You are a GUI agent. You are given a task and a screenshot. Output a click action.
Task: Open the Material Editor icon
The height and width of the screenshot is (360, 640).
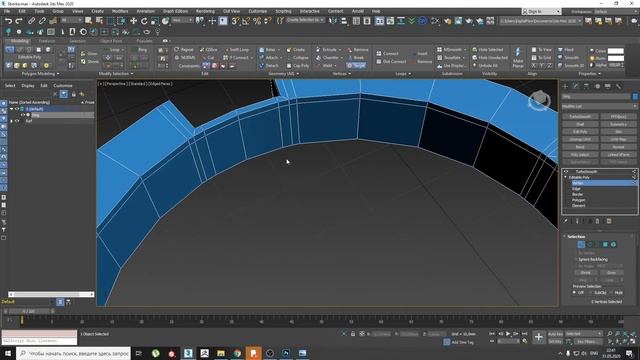click(x=435, y=21)
